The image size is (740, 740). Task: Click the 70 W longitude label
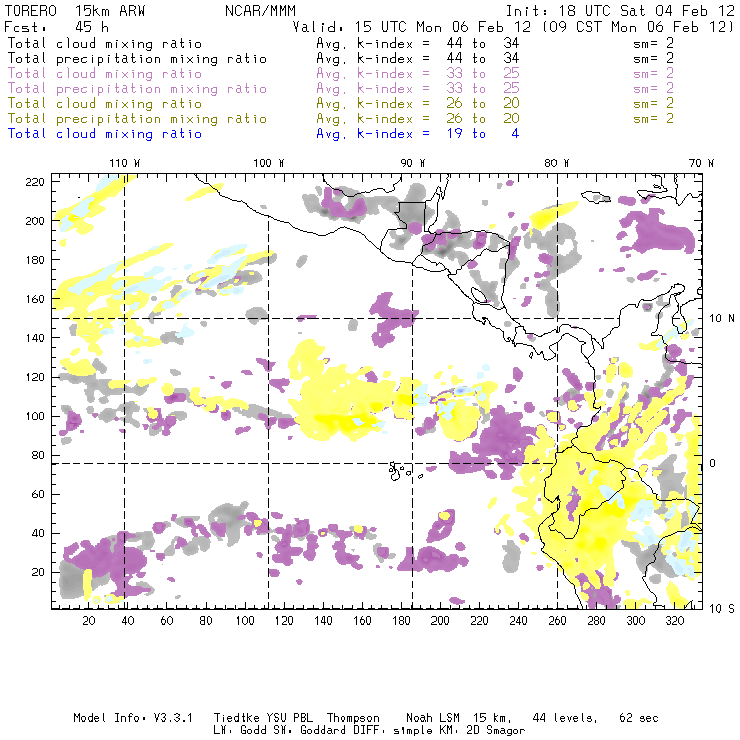point(702,163)
